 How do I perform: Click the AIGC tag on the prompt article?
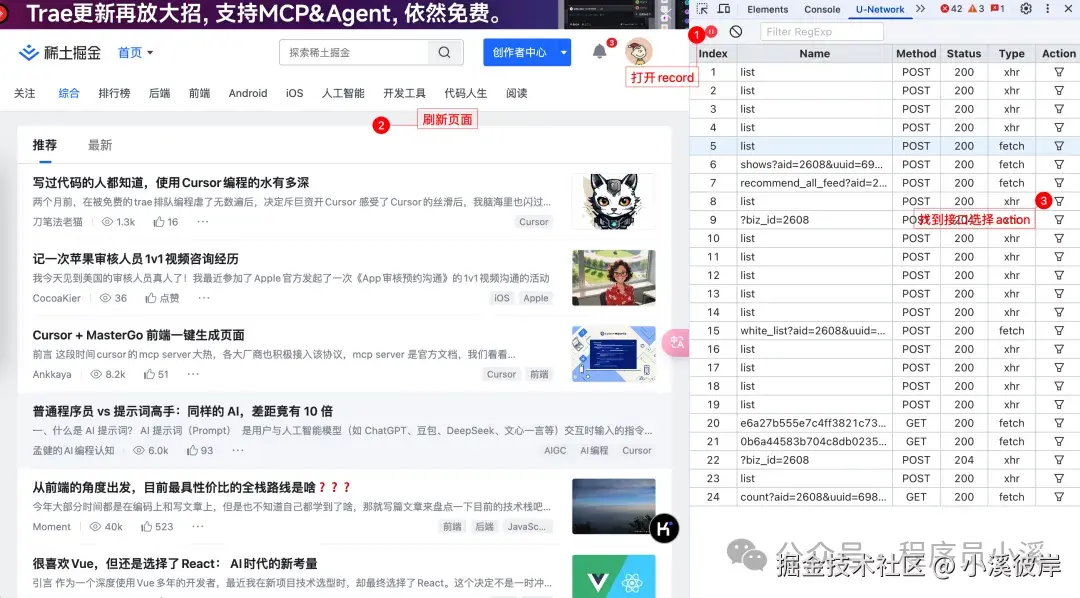coord(555,451)
